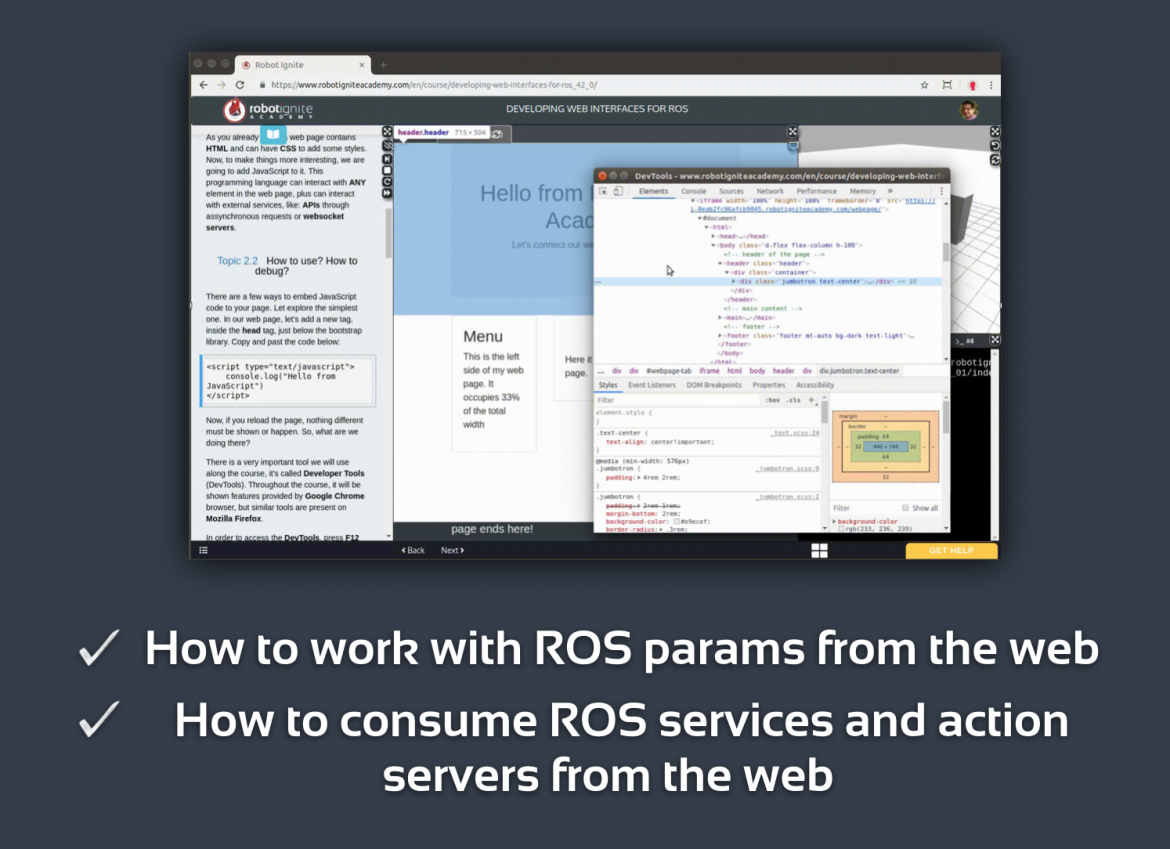Viewport: 1170px width, 849px height.
Task: Show more DevTools tabs with chevron
Action: click(890, 192)
